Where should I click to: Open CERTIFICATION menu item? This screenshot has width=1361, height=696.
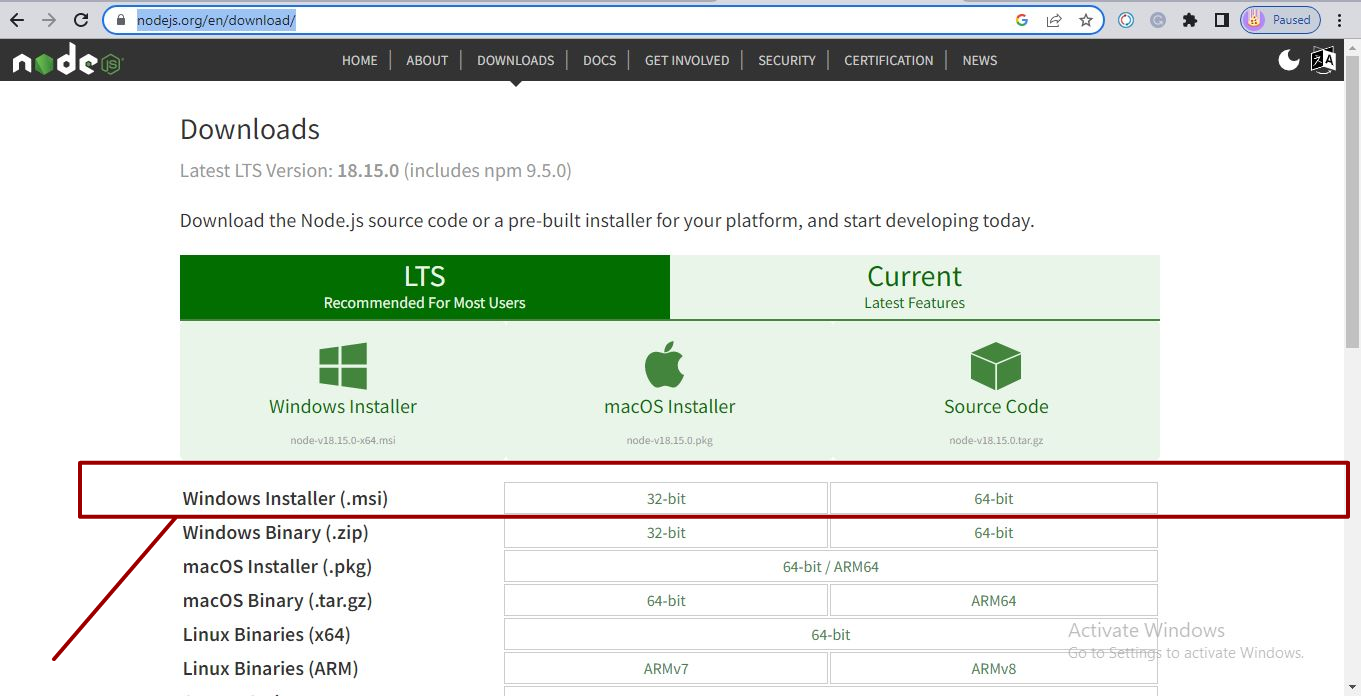point(889,60)
